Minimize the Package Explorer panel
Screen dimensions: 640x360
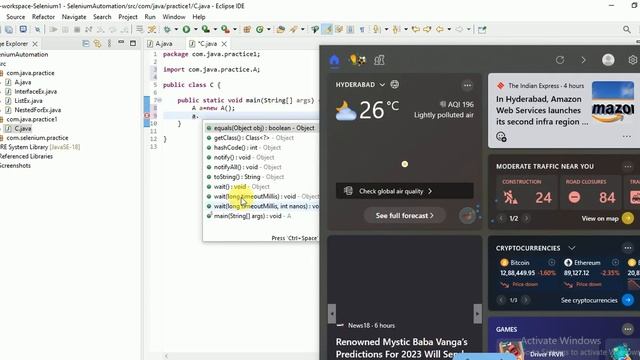(121, 42)
